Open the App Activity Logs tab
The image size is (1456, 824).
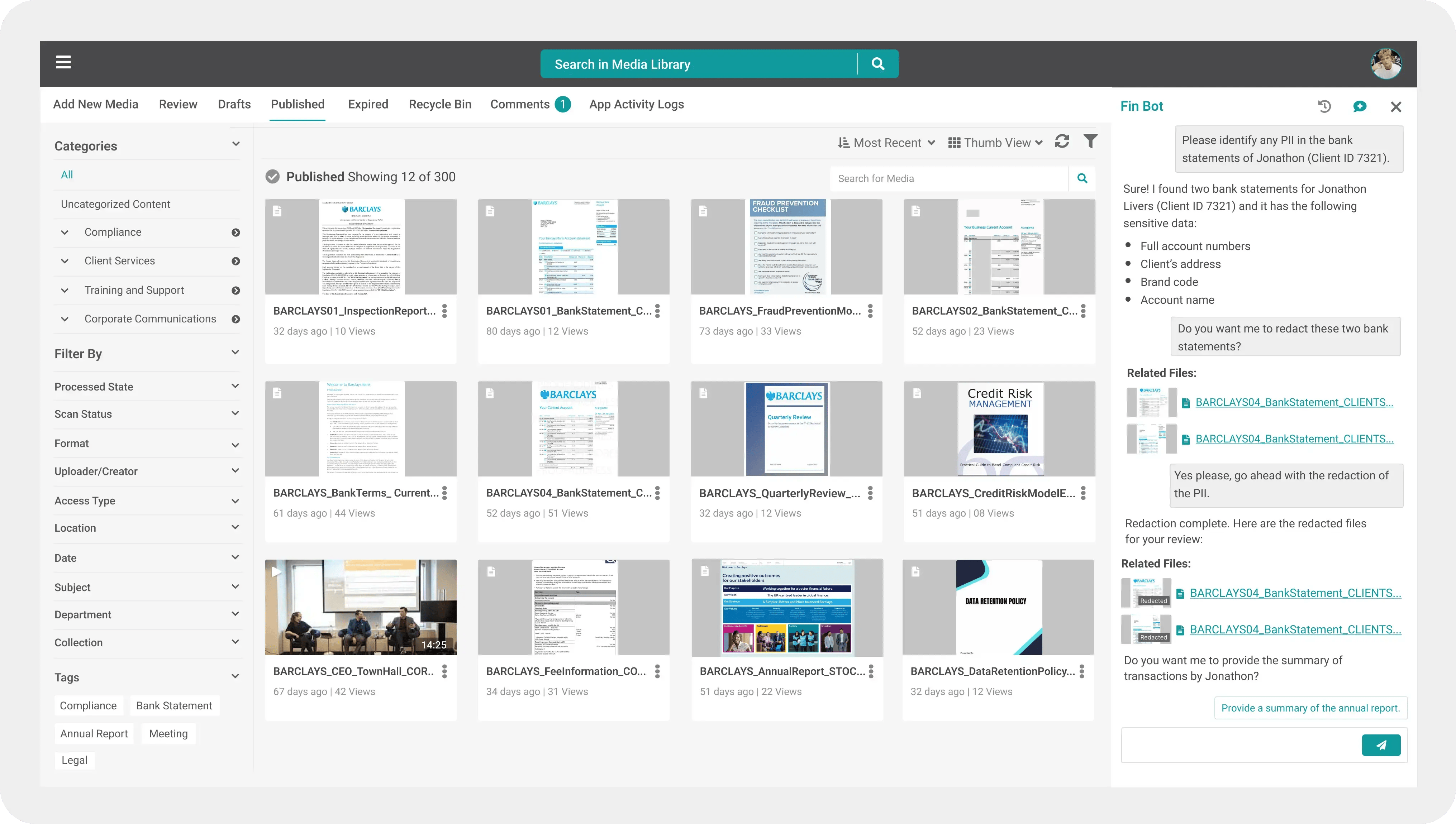point(636,104)
